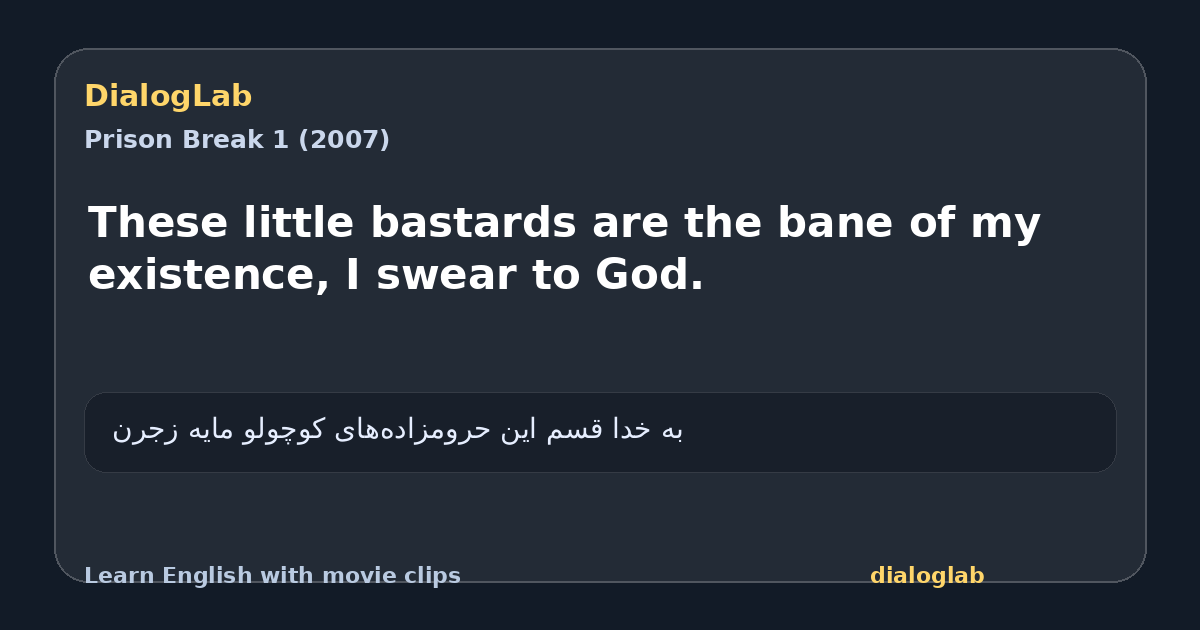
Task: Click the year '(2007)' in the subtitle
Action: [x=344, y=140]
